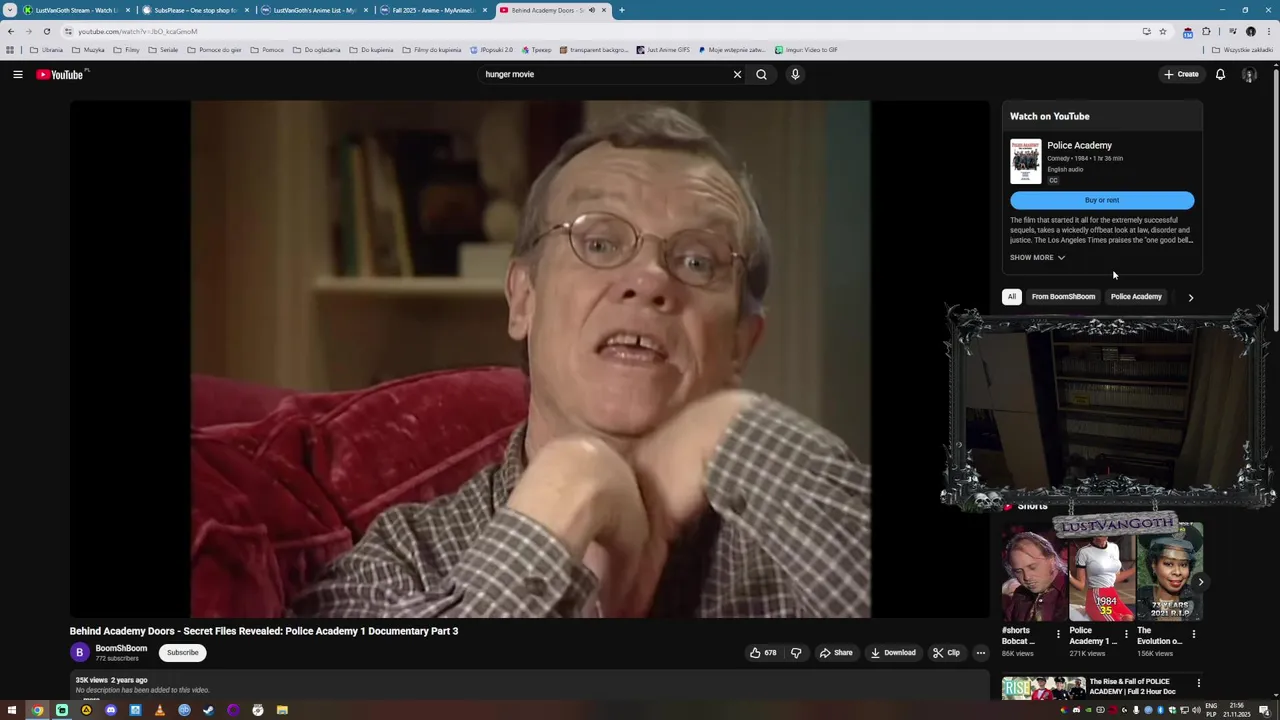Switch to the Fall 2025 Anime browser tab
Image resolution: width=1280 pixels, height=720 pixels.
[432, 10]
